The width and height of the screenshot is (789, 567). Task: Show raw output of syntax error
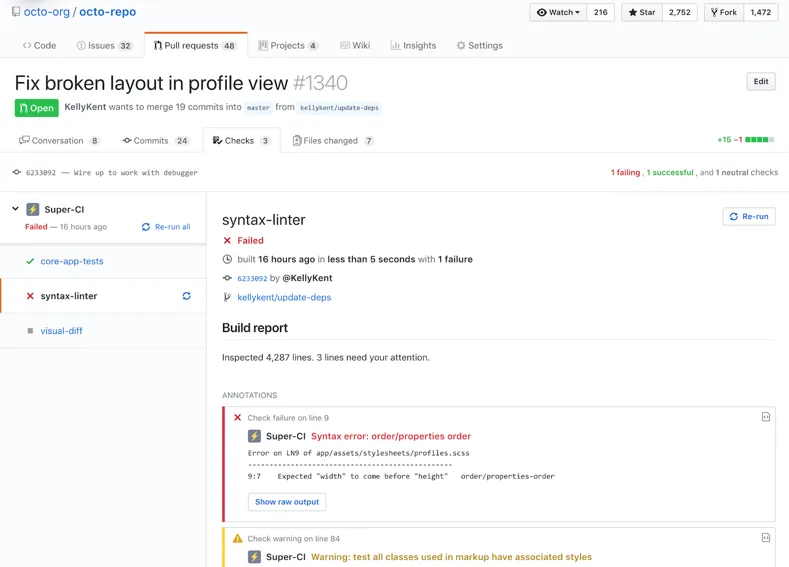287,502
